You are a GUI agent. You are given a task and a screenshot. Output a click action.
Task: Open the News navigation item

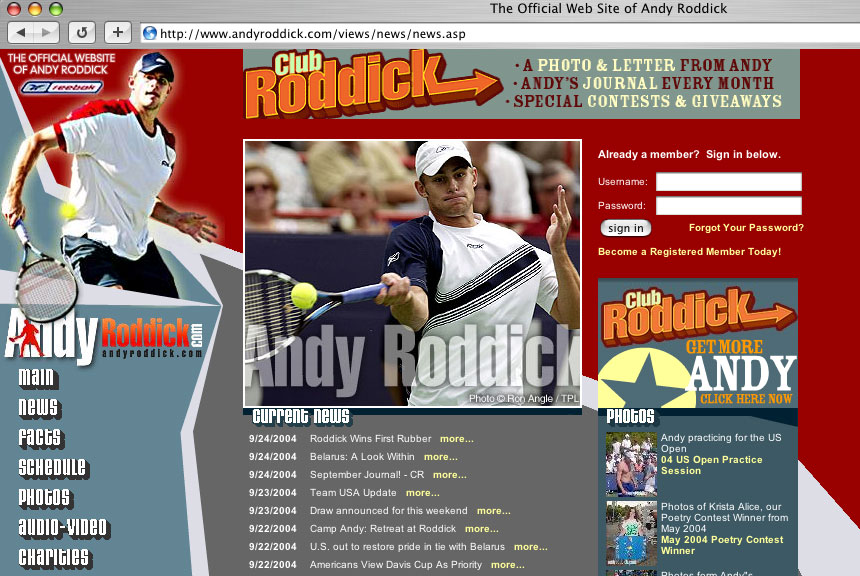39,407
